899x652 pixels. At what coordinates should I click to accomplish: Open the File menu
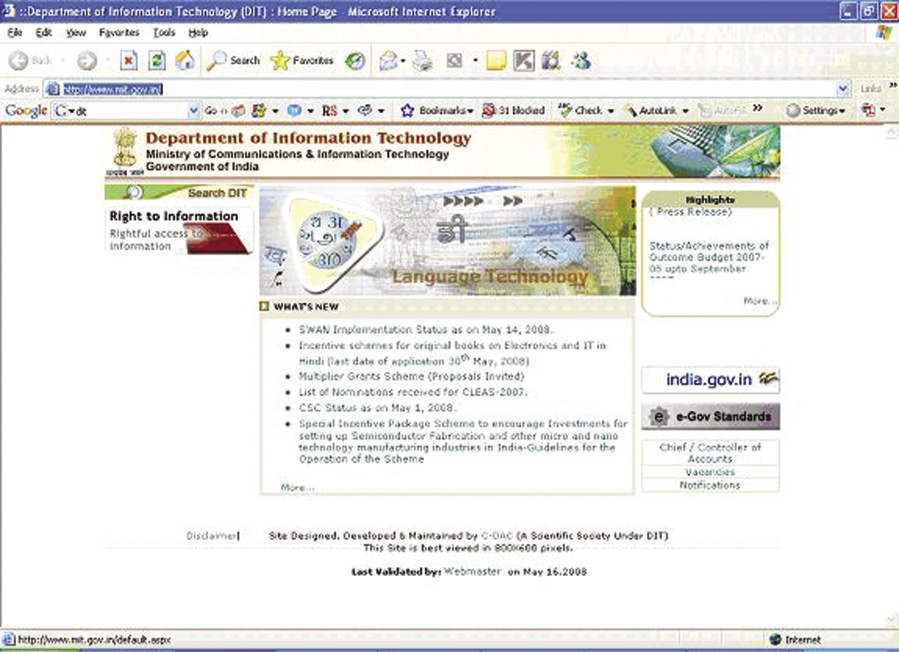[x=15, y=33]
